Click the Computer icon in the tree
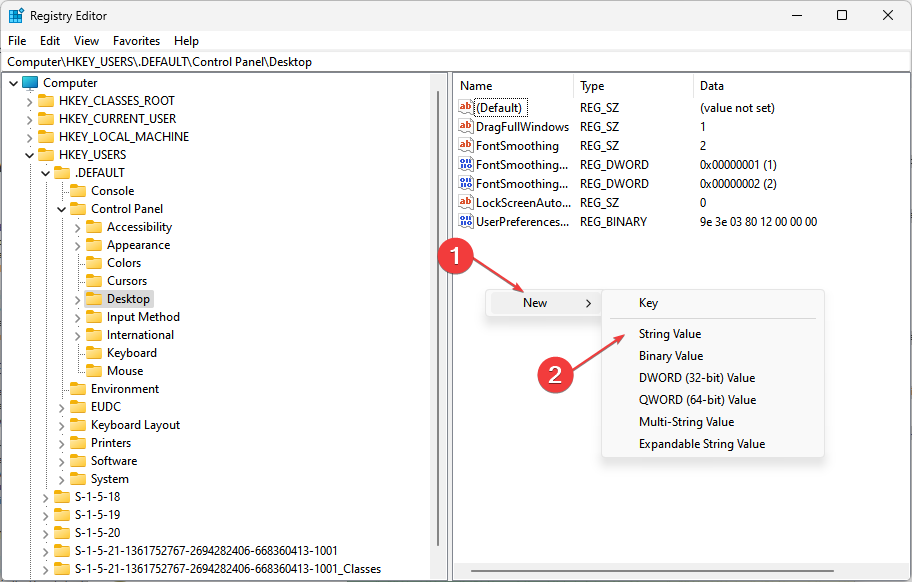 pos(30,83)
